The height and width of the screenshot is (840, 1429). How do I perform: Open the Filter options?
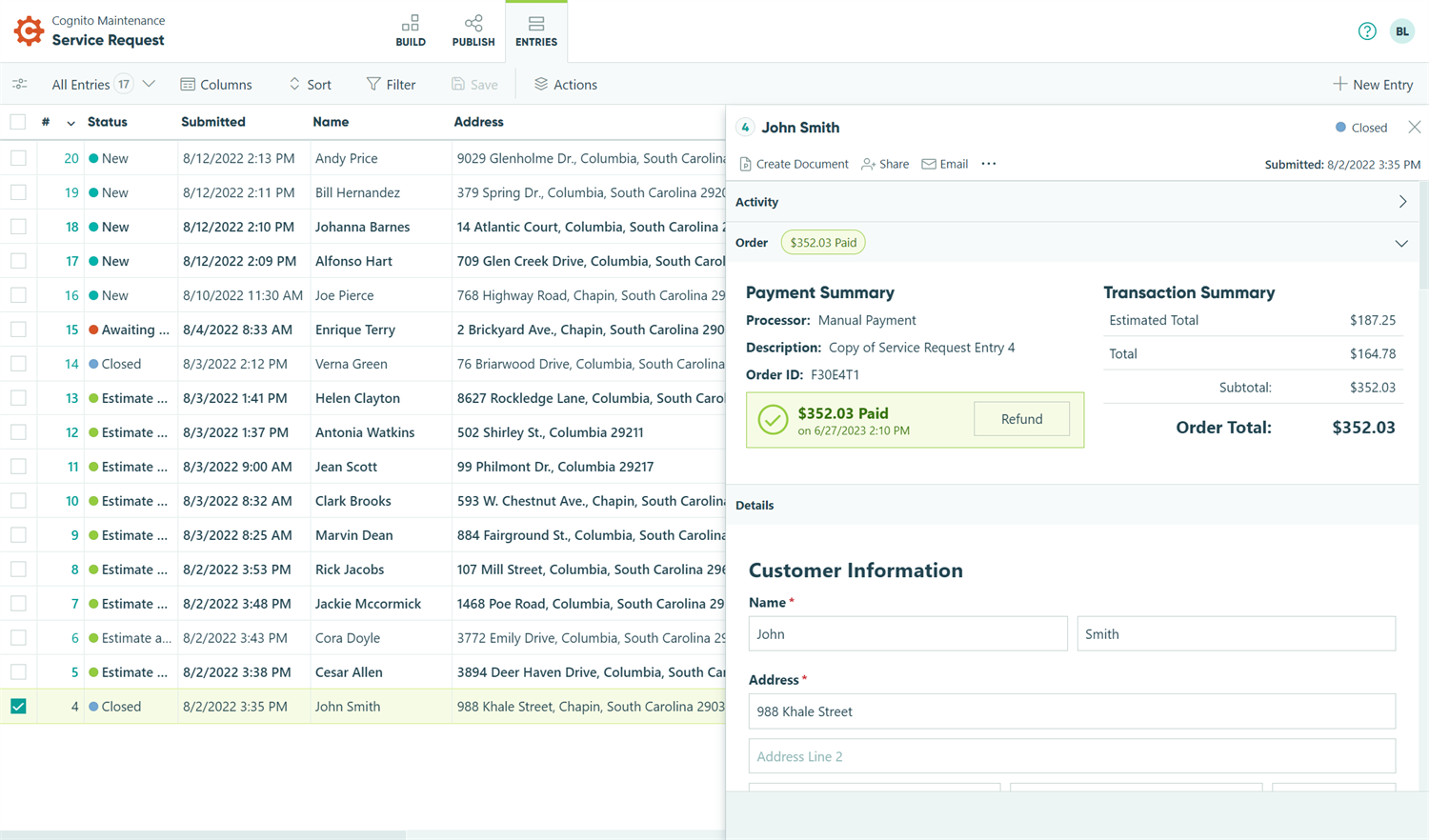tap(392, 85)
